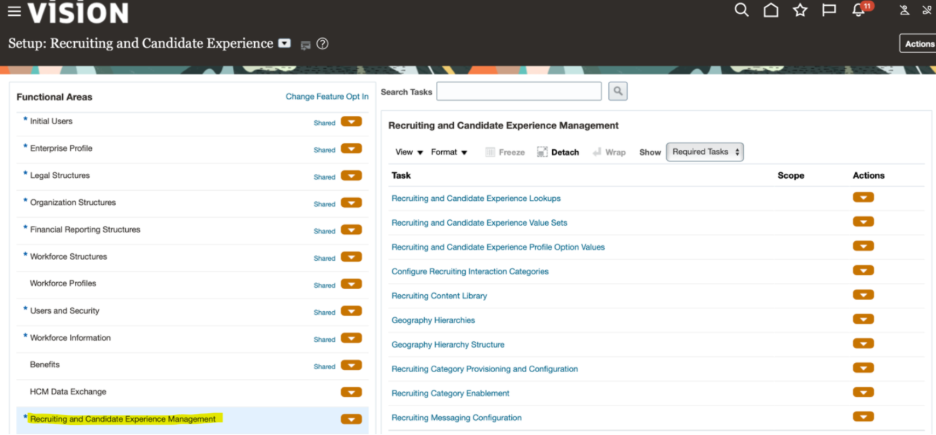Viewport: 936px width, 435px height.
Task: Select Workforce Information functional area
Action: click(x=70, y=338)
